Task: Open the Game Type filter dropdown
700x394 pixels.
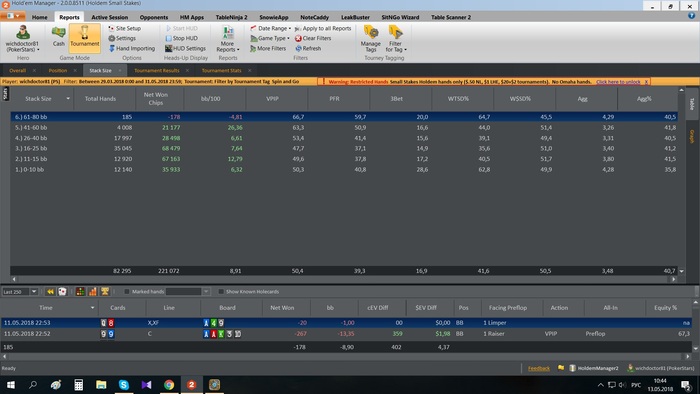Action: pos(270,38)
